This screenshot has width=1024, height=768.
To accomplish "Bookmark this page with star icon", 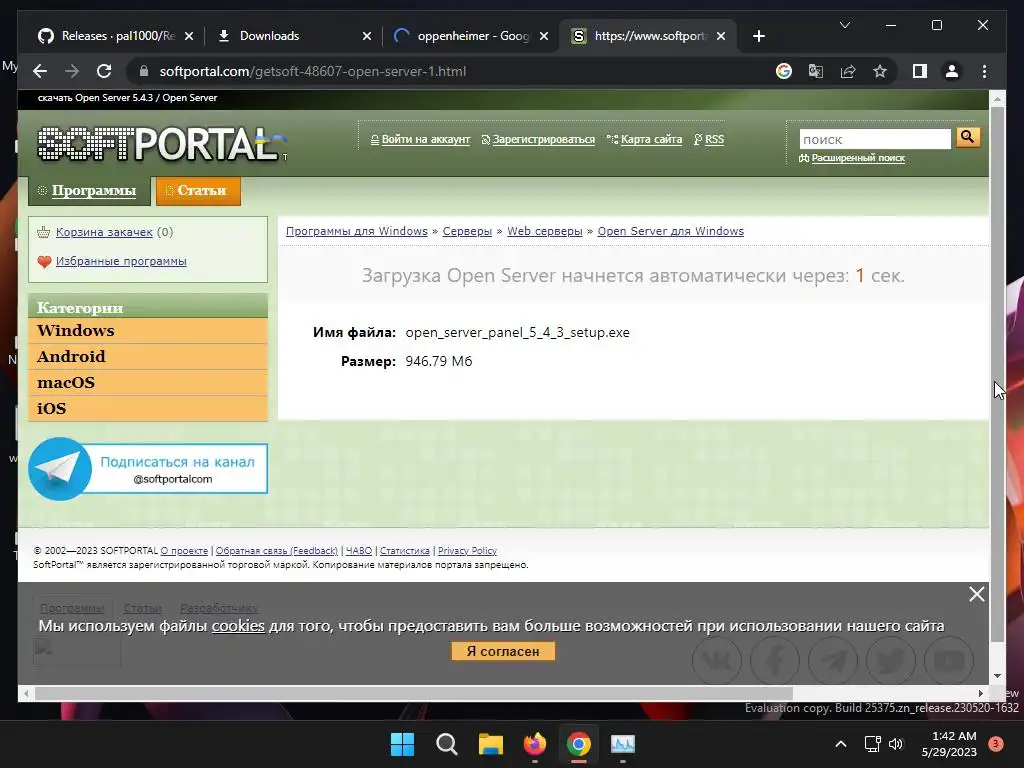I will (x=880, y=71).
